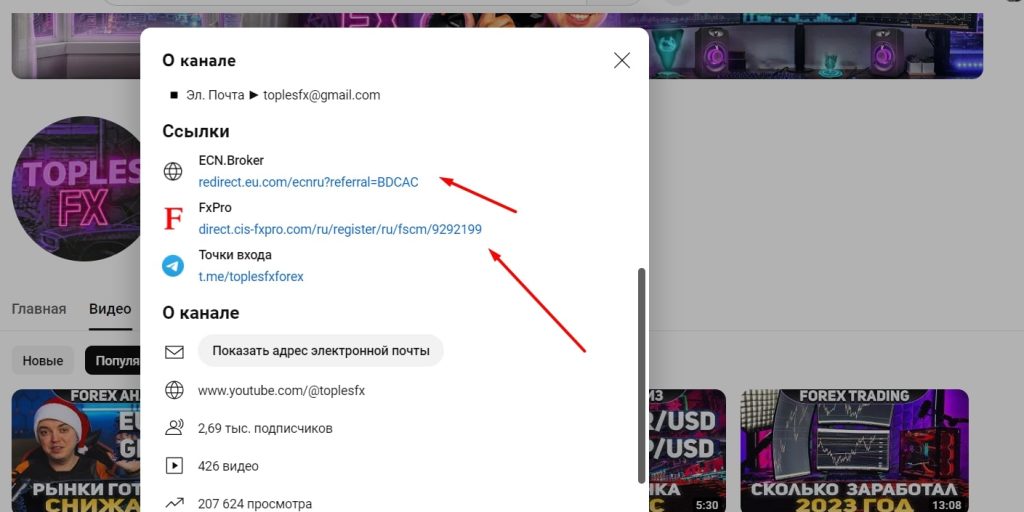Click the 207 624 просмотра text
The height and width of the screenshot is (512, 1024).
(255, 504)
